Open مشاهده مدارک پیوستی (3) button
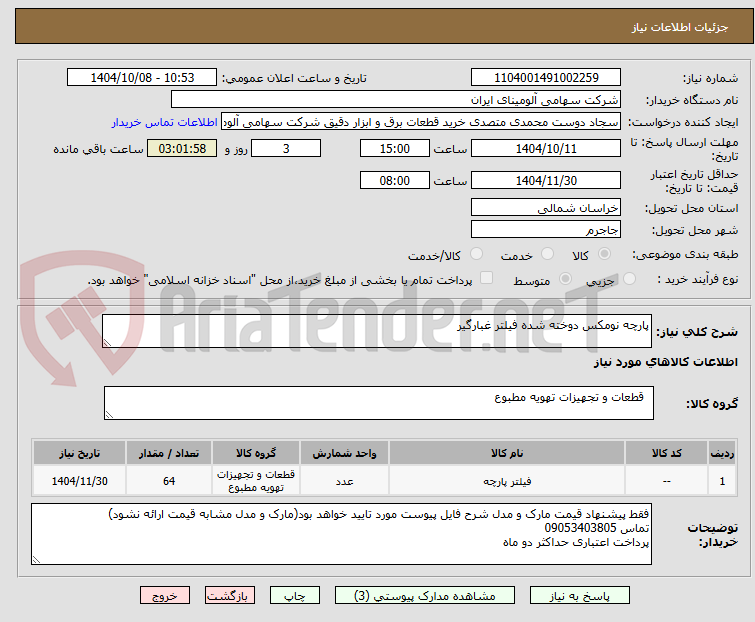Image resolution: width=755 pixels, height=622 pixels. click(x=425, y=596)
